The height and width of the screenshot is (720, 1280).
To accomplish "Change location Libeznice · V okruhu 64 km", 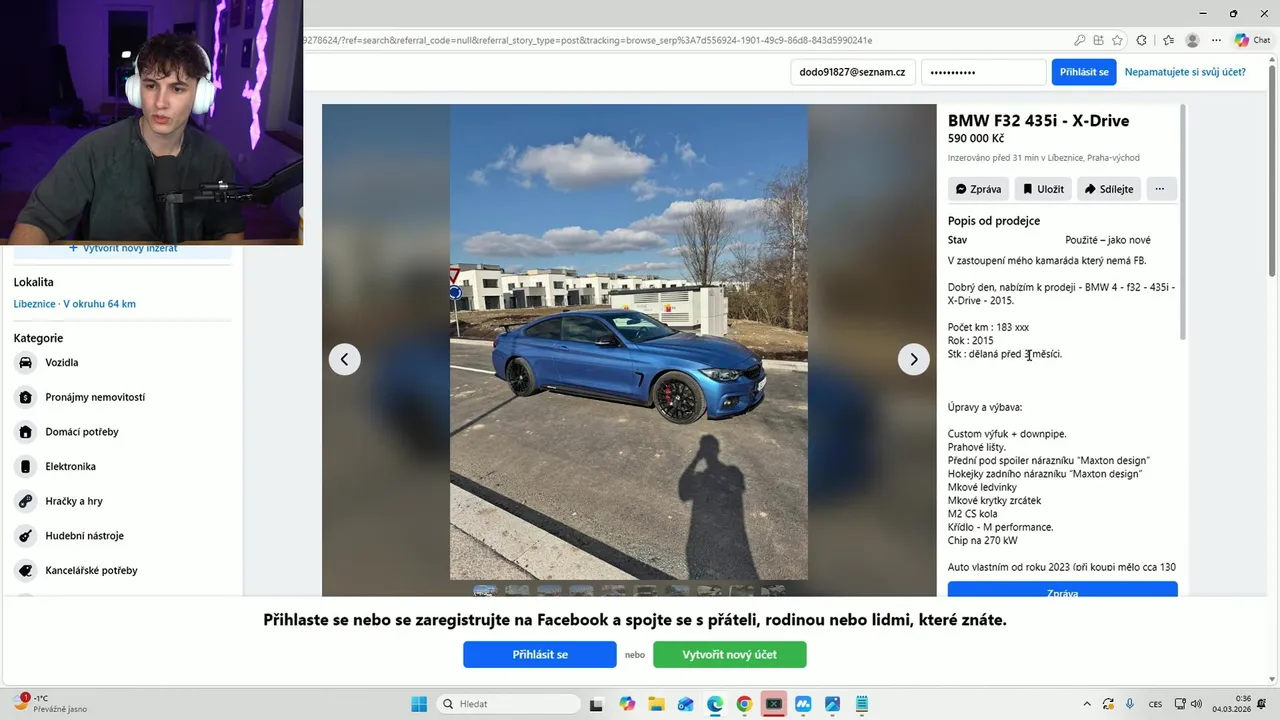I will tap(75, 304).
